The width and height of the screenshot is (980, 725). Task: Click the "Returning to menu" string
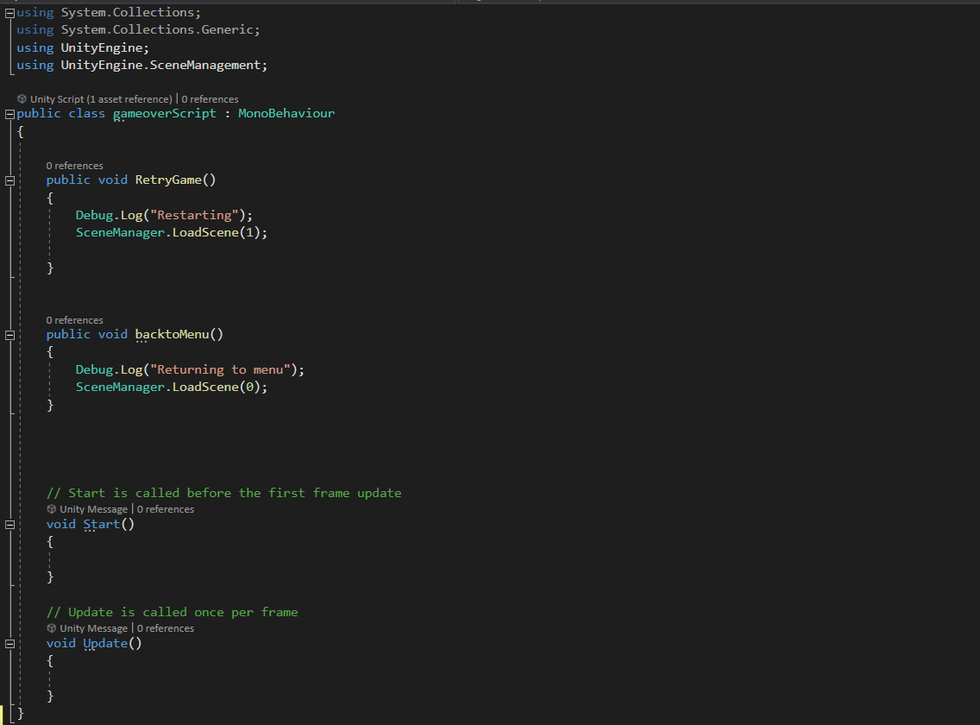click(220, 369)
